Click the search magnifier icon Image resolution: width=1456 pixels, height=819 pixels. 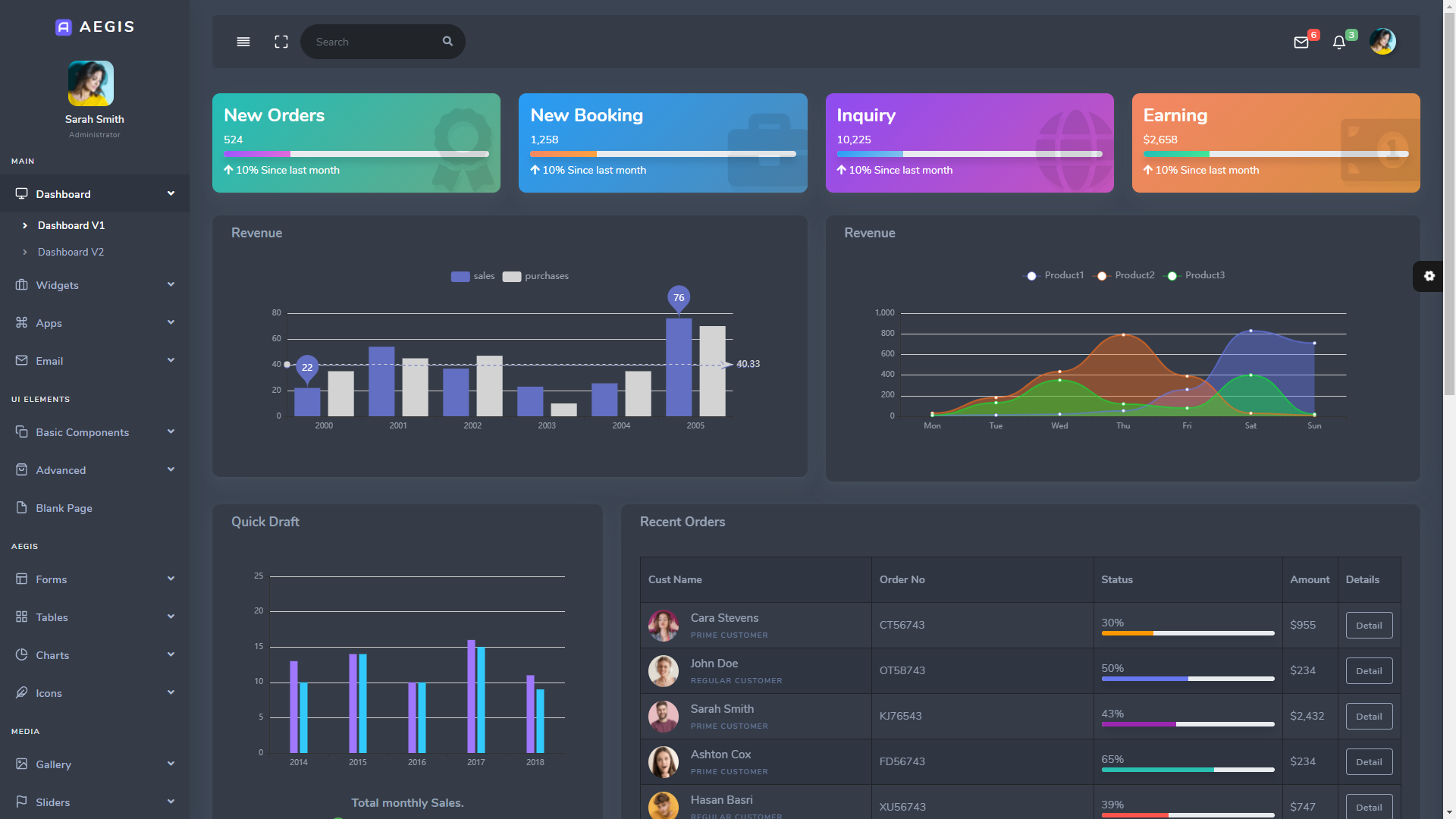pos(447,42)
